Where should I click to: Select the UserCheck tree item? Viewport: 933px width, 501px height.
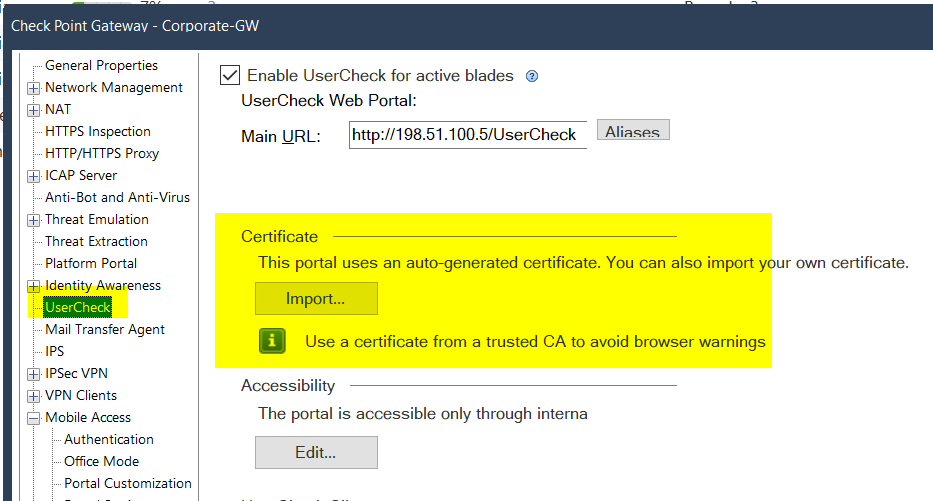pos(78,308)
